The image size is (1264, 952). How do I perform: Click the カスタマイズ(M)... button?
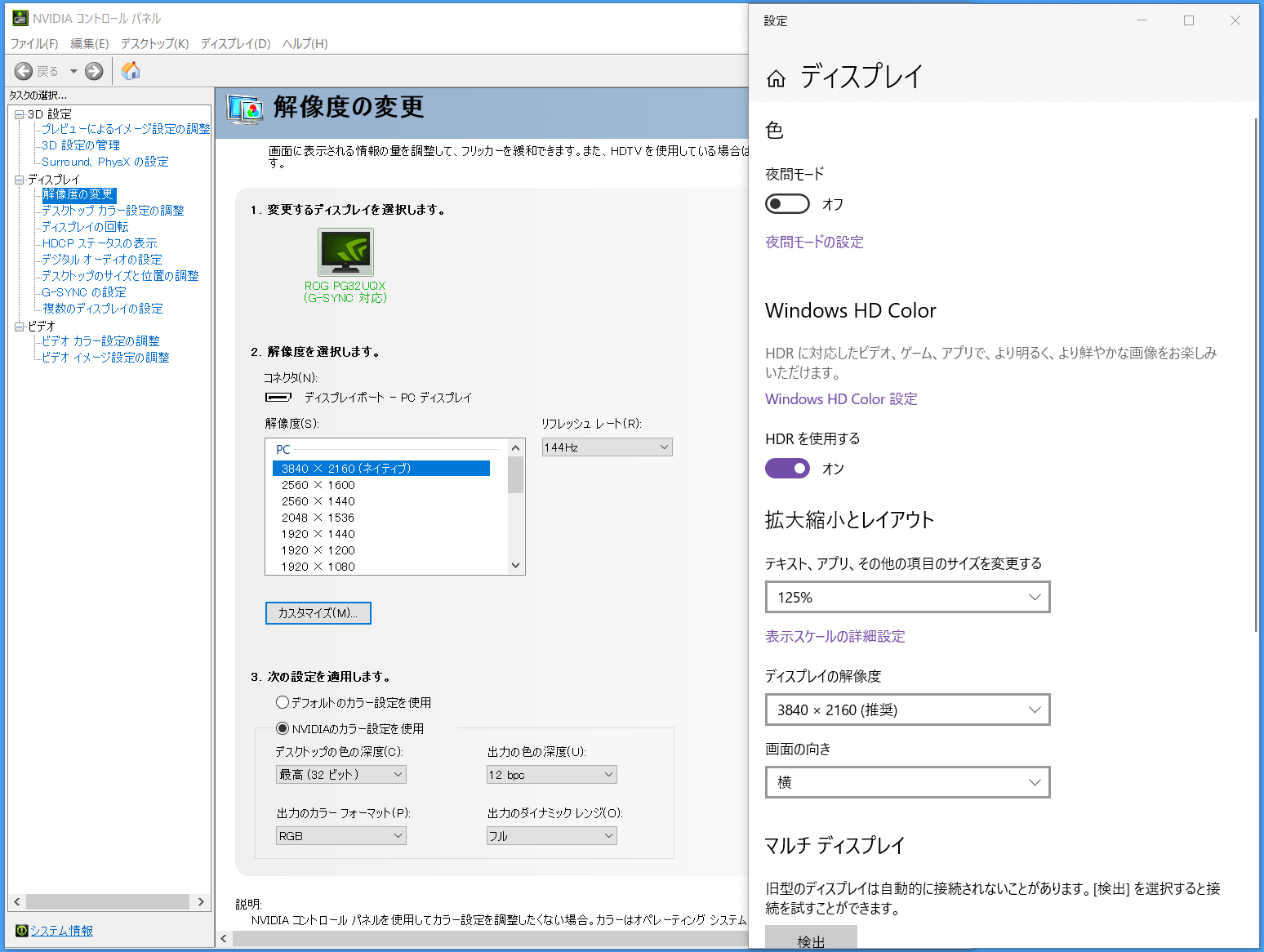318,613
